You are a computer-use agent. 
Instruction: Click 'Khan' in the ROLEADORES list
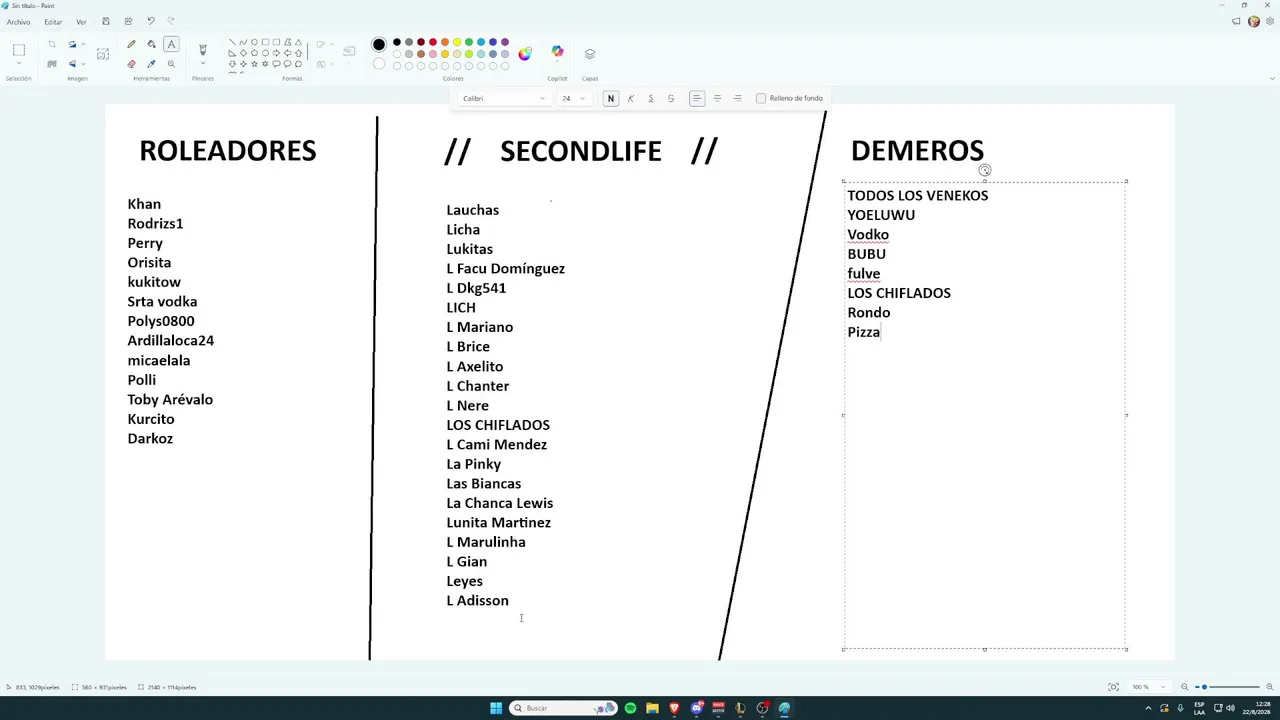[144, 204]
